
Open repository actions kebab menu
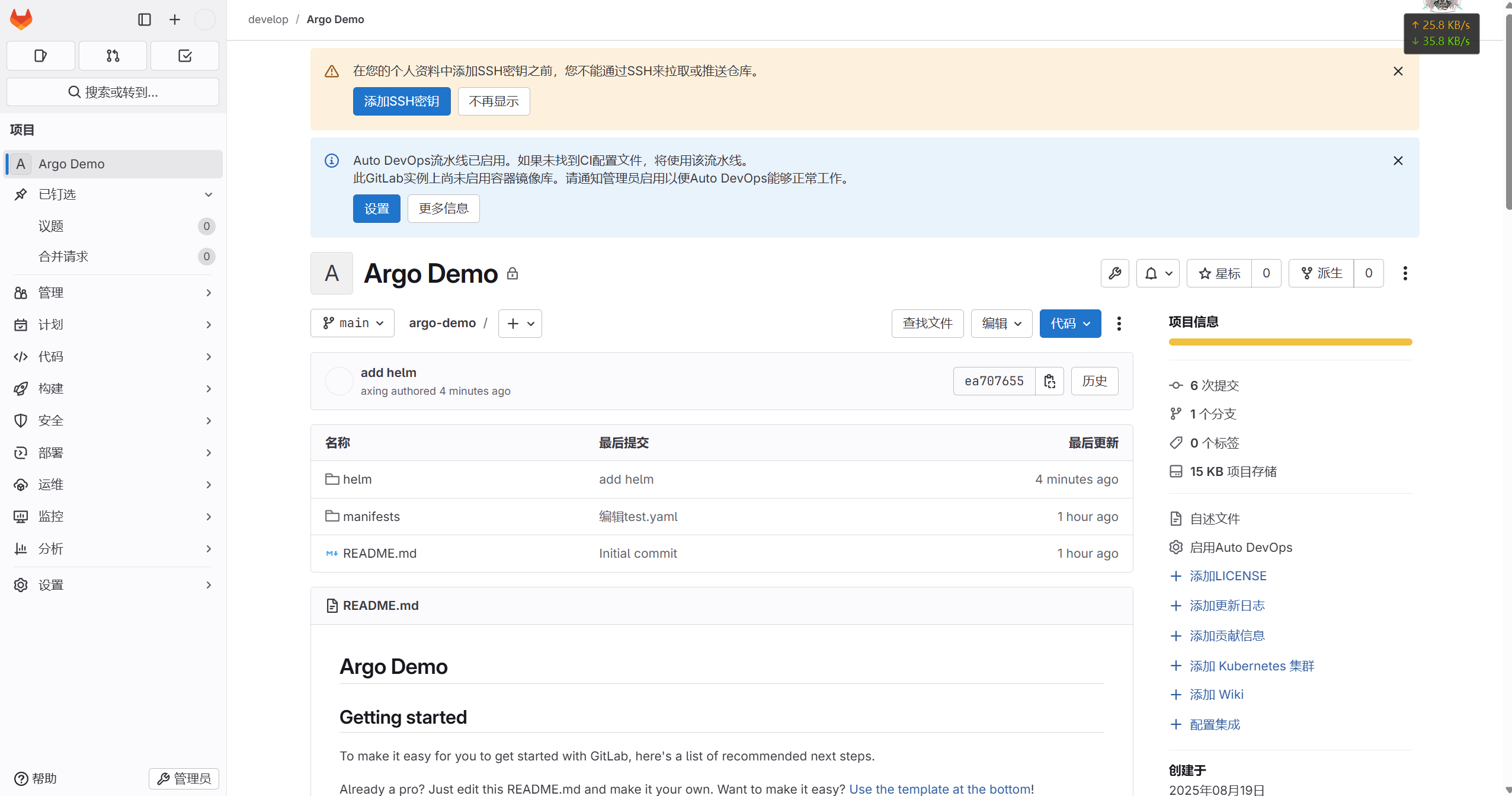tap(1119, 324)
